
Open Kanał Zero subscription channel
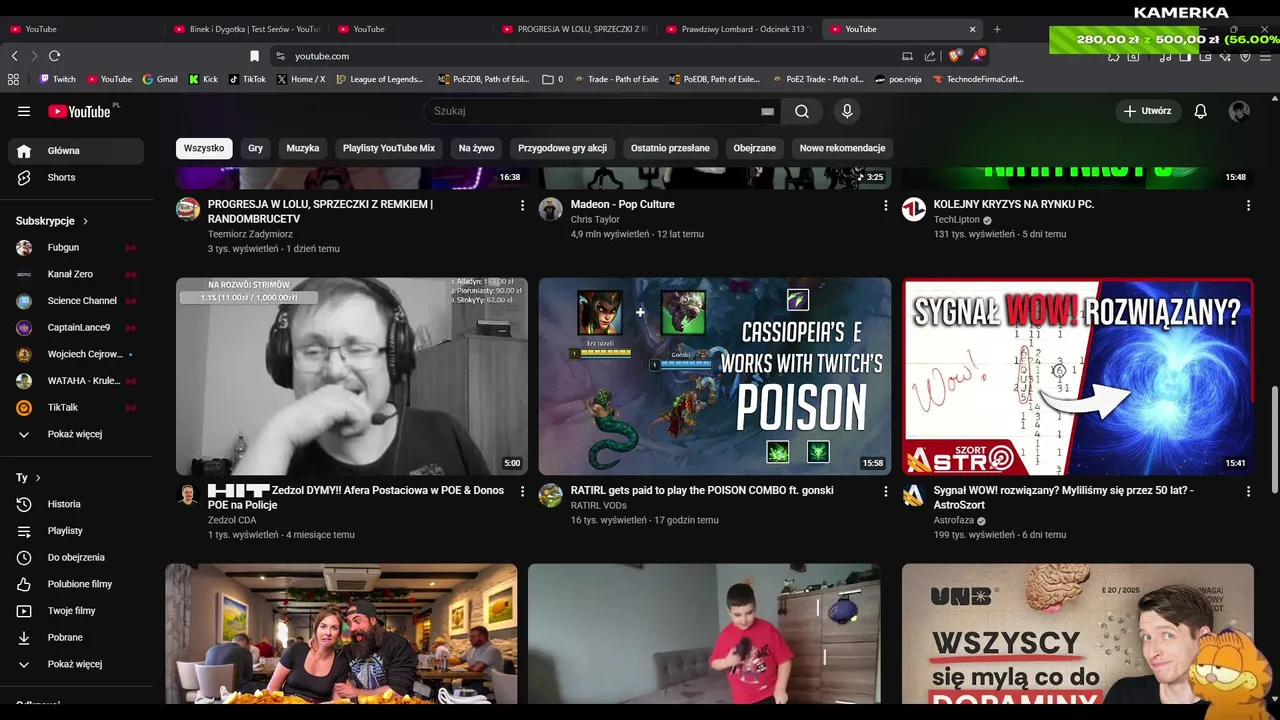coord(77,274)
